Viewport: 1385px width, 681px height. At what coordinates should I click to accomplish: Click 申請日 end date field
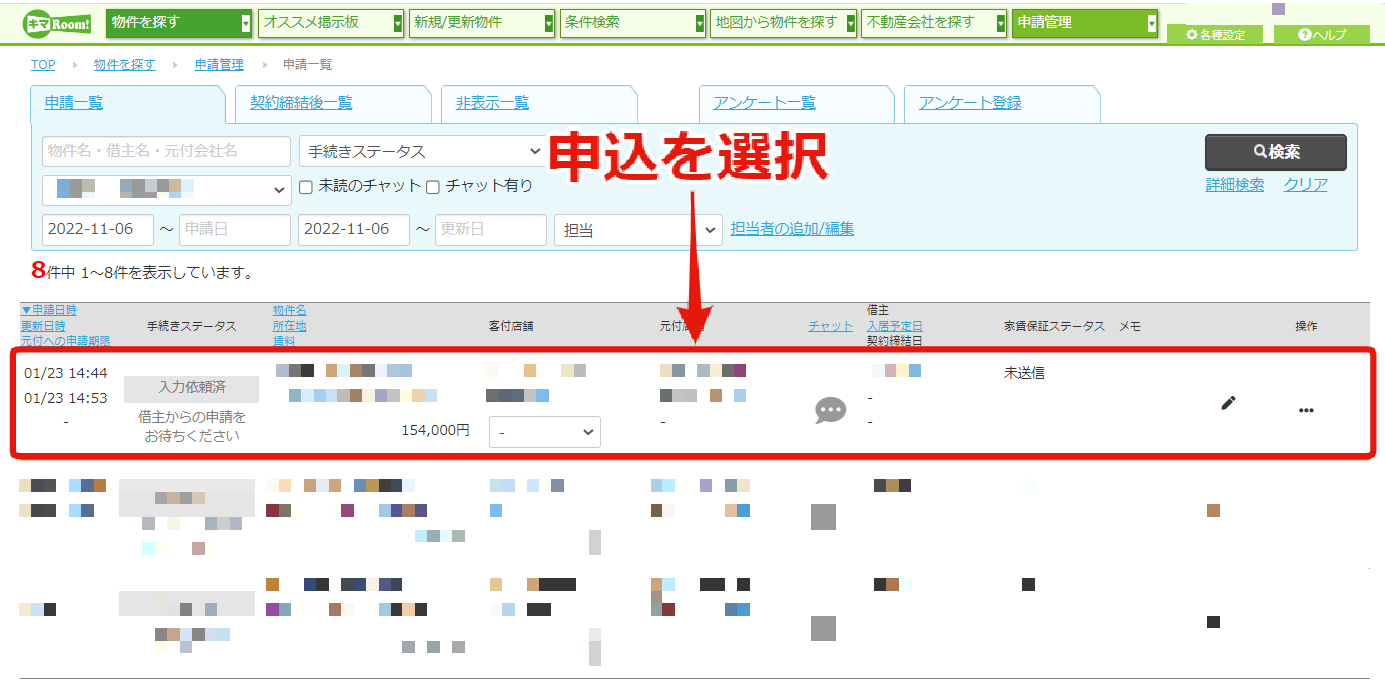click(x=235, y=229)
